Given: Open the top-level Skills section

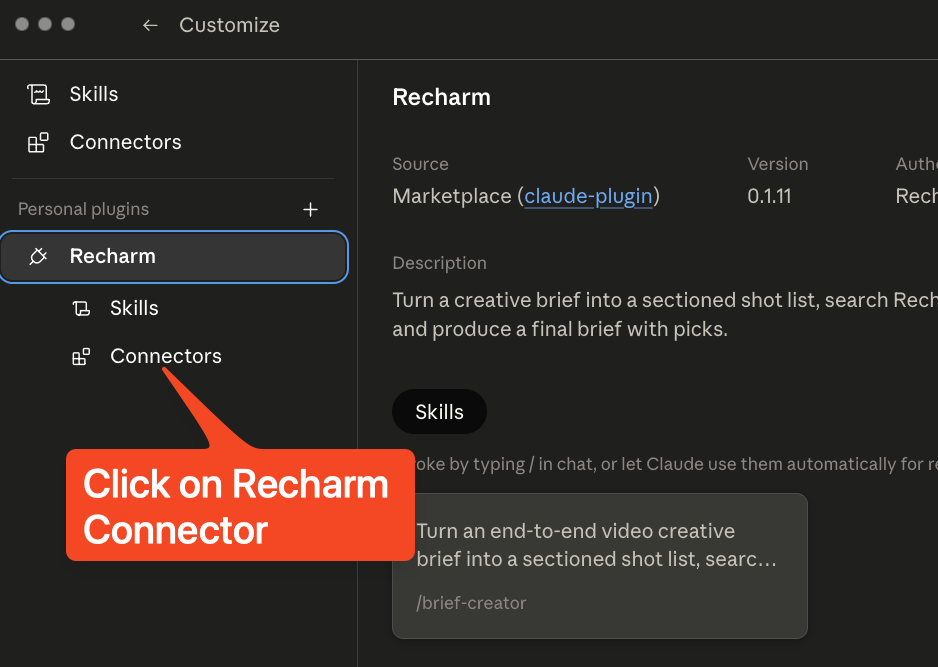Looking at the screenshot, I should (93, 94).
